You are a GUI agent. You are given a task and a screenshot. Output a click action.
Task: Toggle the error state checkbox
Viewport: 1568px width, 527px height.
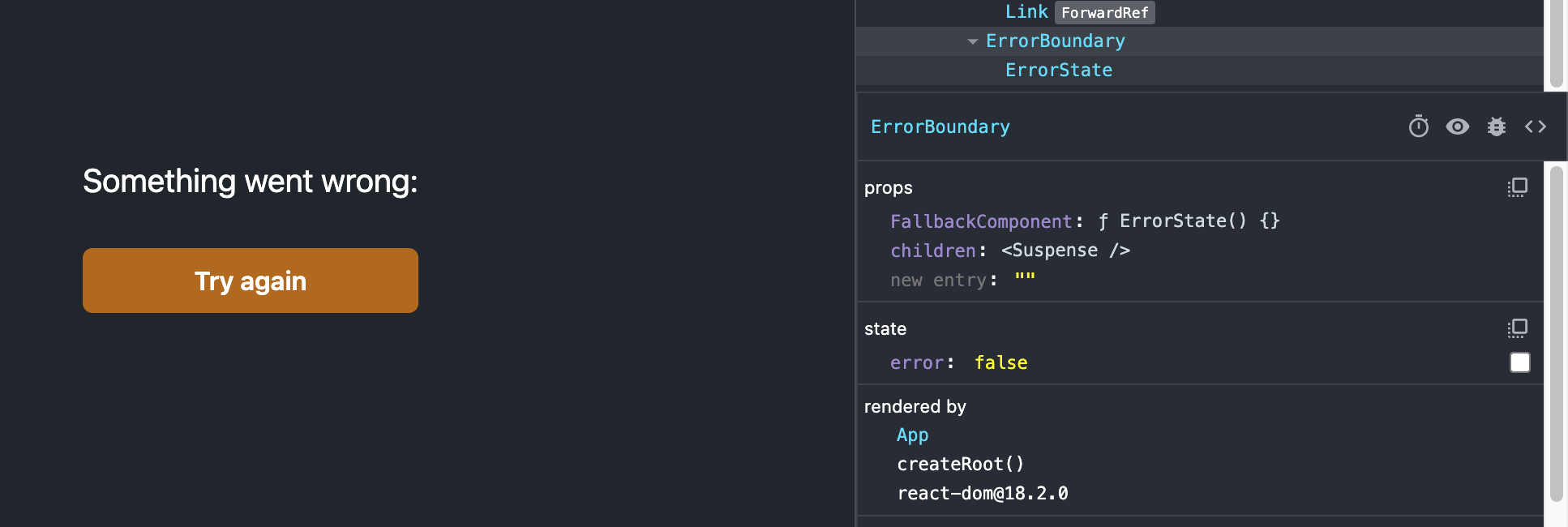1520,362
